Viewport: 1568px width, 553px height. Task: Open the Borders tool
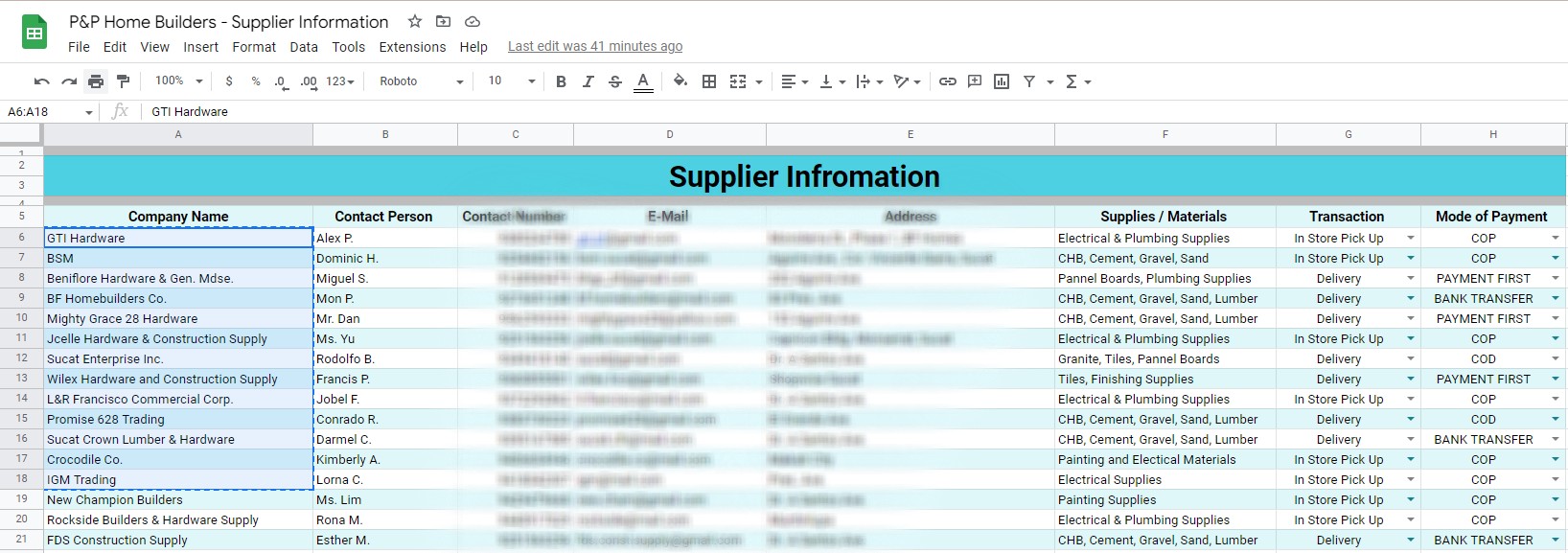click(x=709, y=81)
